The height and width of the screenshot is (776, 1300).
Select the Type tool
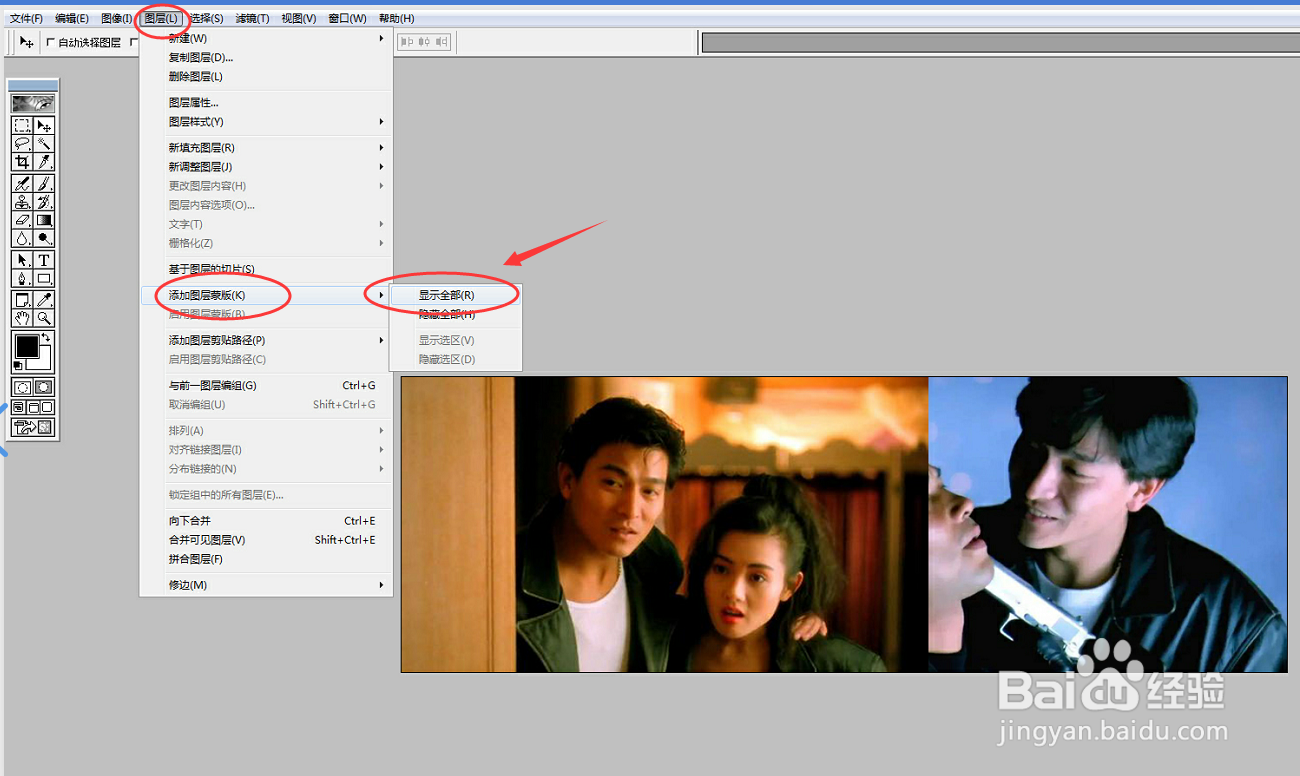pyautogui.click(x=44, y=260)
